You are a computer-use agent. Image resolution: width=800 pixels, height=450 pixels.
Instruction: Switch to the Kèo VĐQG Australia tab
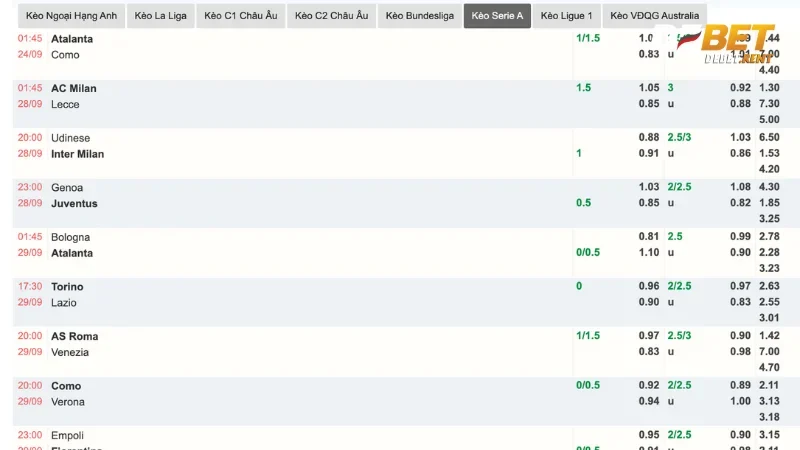point(655,16)
